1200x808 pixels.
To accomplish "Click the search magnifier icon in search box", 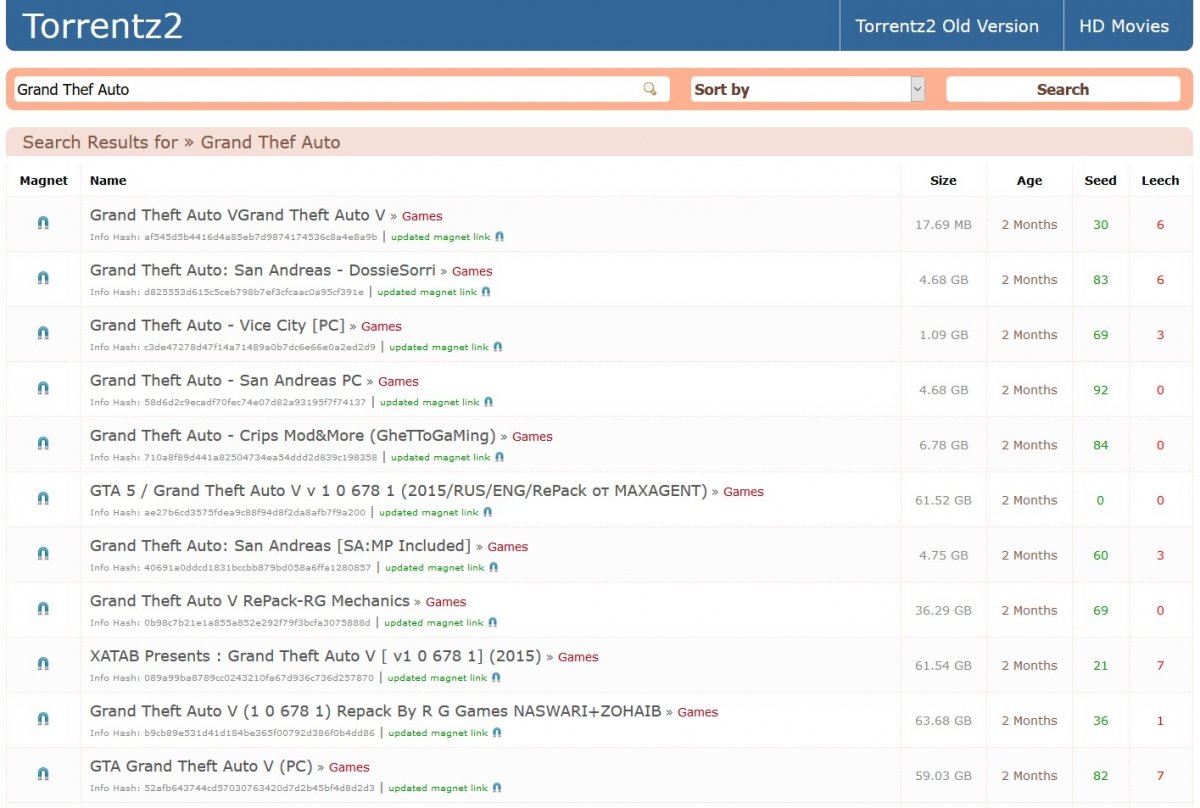I will [x=650, y=89].
